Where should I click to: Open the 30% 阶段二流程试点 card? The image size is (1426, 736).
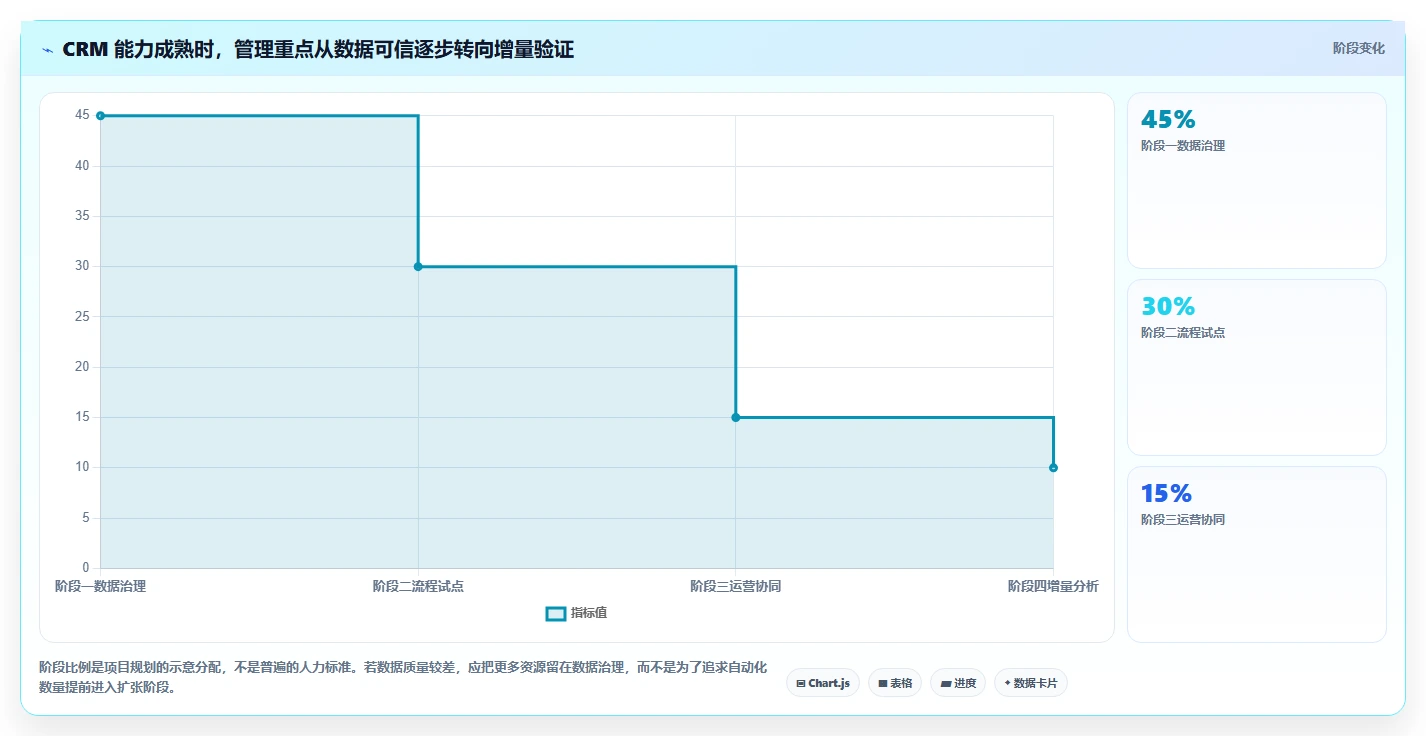coord(1257,367)
